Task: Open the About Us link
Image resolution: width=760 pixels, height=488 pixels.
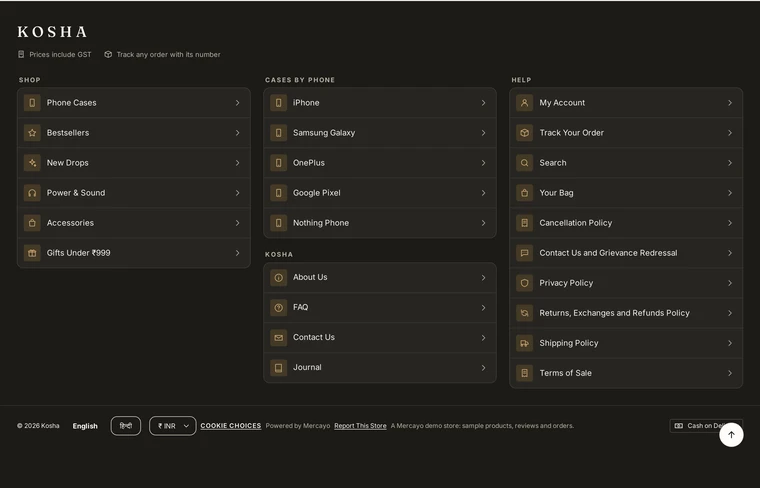Action: pos(380,278)
